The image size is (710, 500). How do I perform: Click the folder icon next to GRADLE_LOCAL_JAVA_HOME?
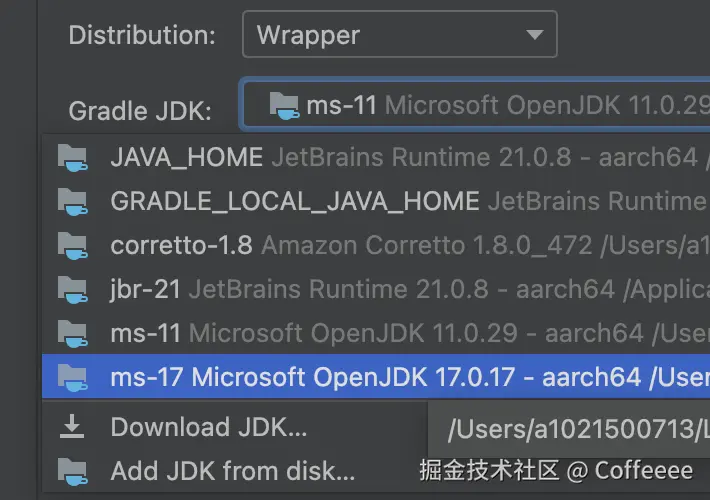(x=72, y=201)
